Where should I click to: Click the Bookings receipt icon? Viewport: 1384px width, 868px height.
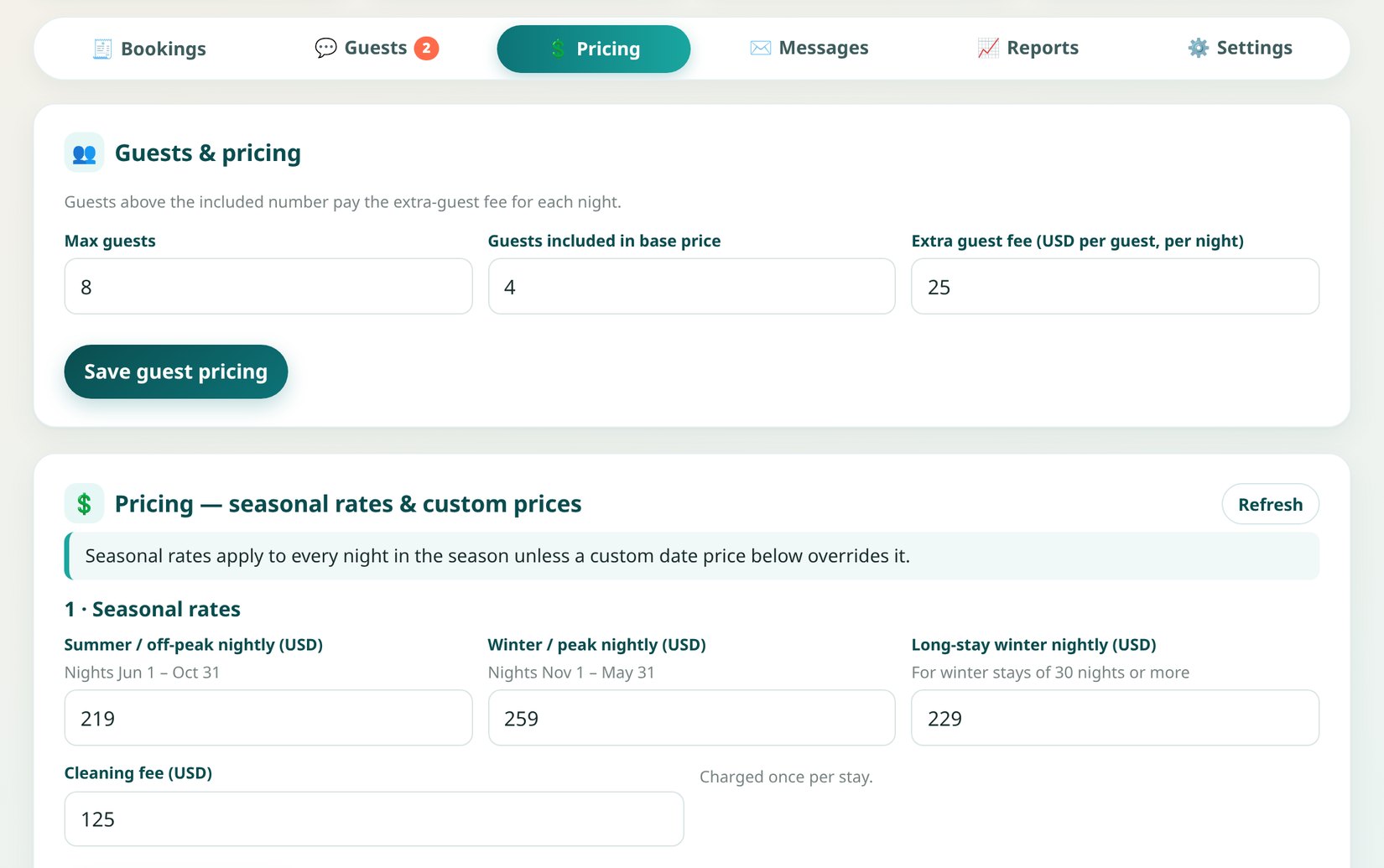click(x=102, y=49)
